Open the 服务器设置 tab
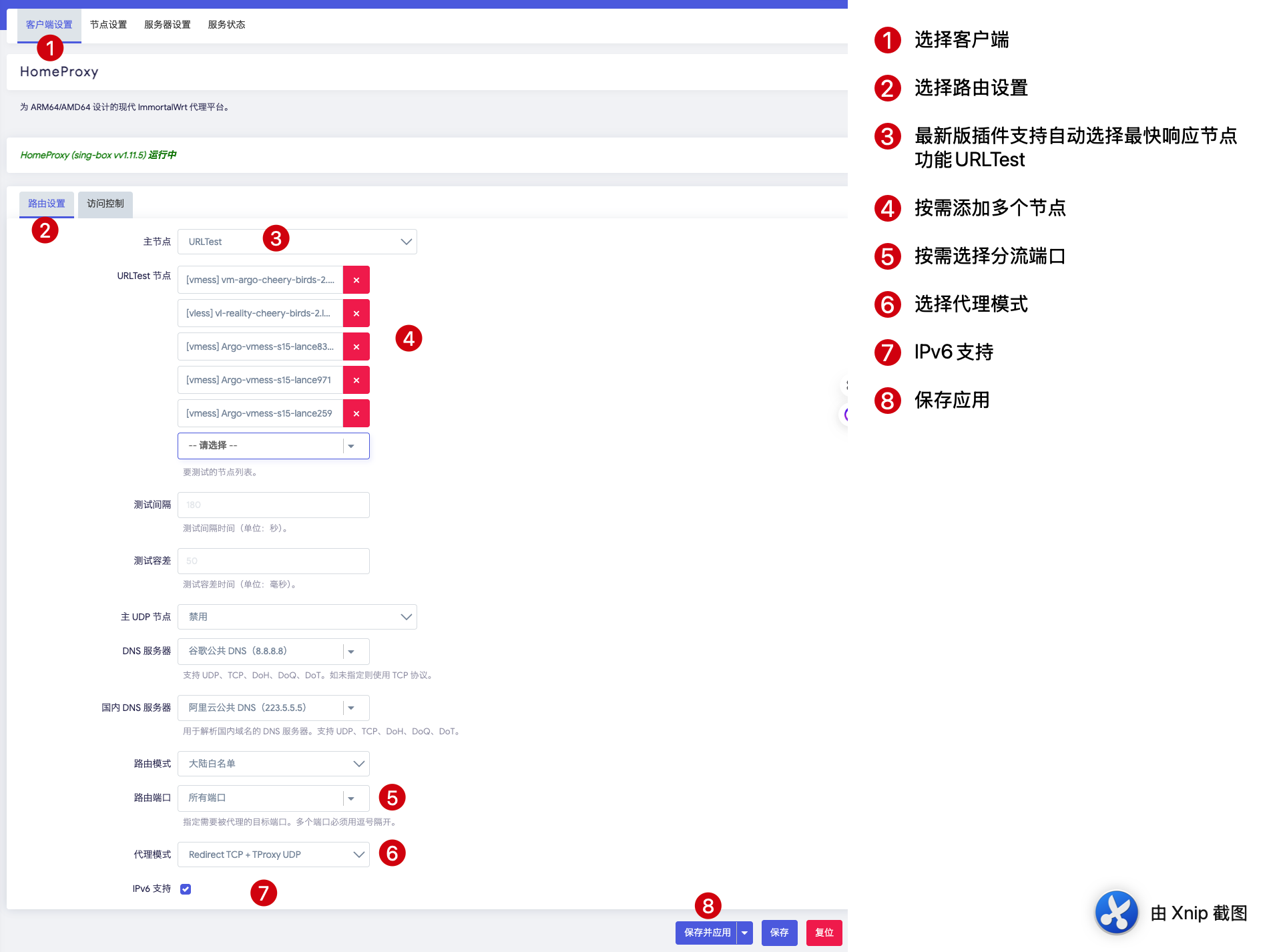 coord(168,25)
